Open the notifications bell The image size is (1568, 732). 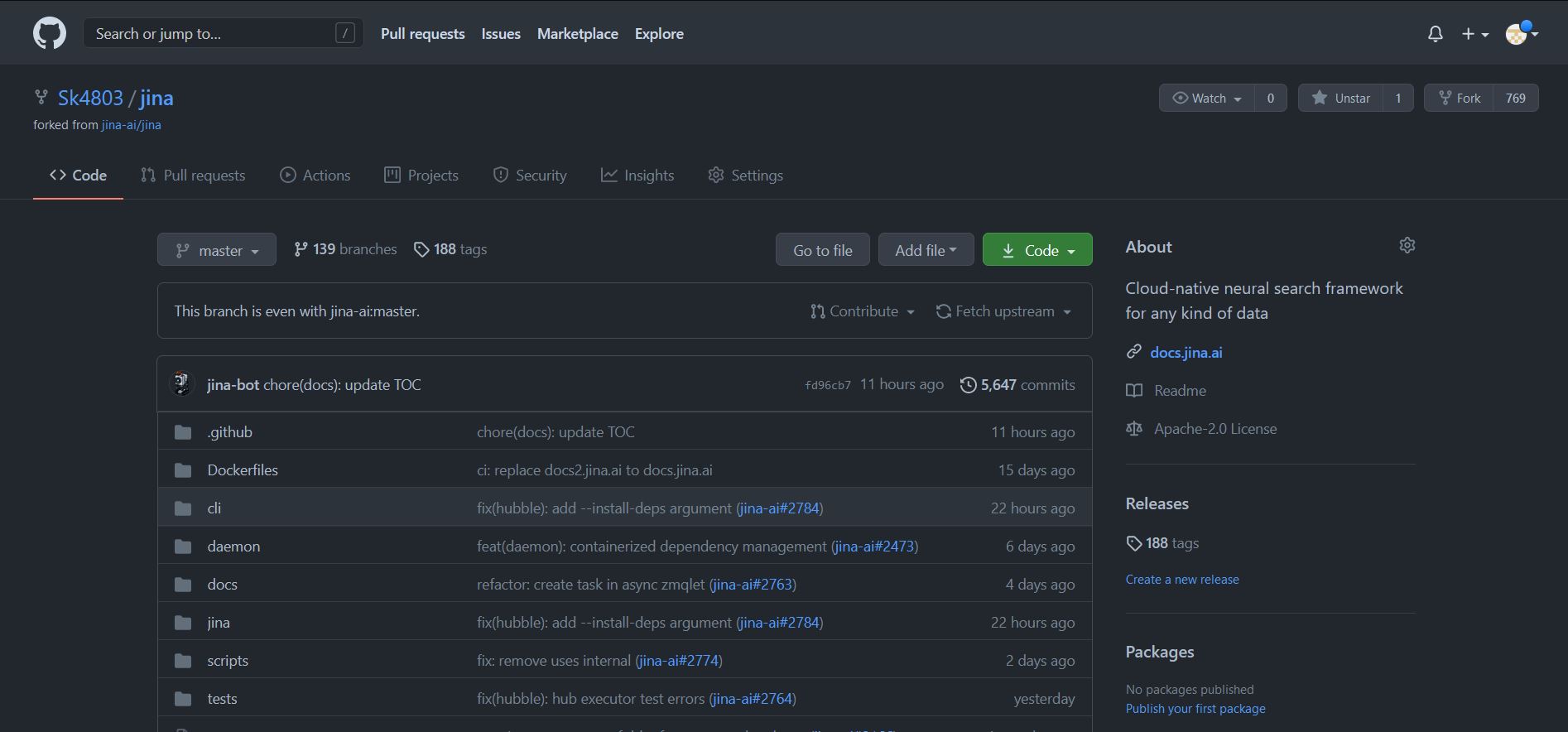(x=1436, y=34)
